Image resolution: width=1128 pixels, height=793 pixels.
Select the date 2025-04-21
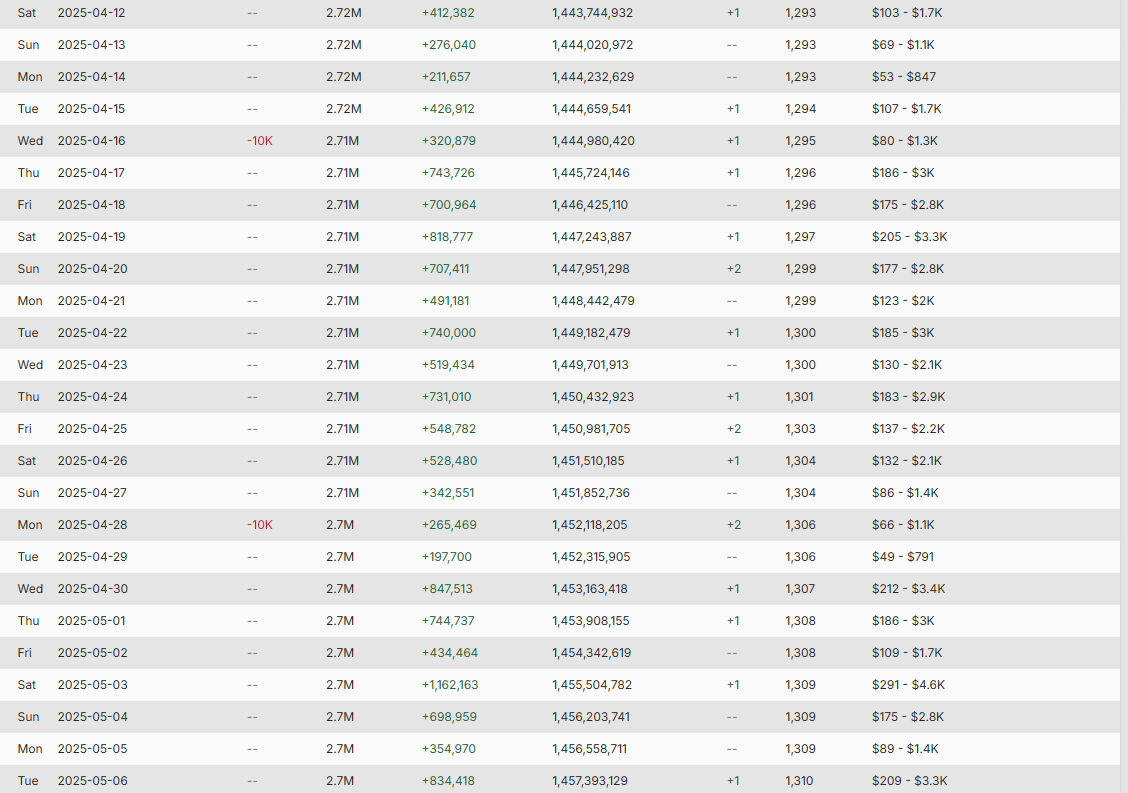pos(91,301)
